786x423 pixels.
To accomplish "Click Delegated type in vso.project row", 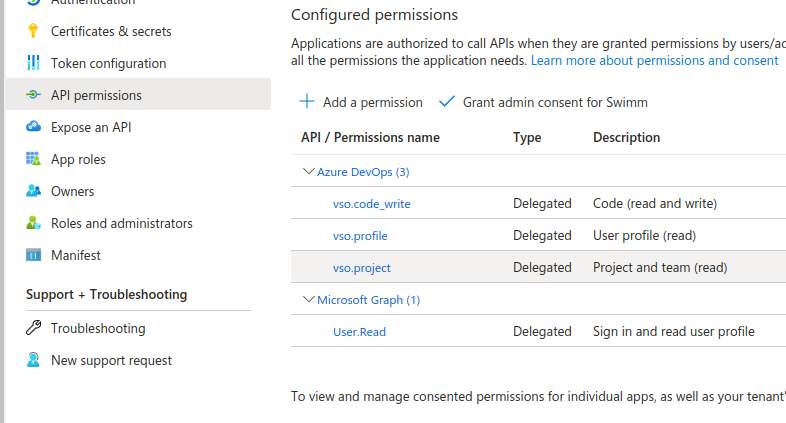I will (542, 268).
